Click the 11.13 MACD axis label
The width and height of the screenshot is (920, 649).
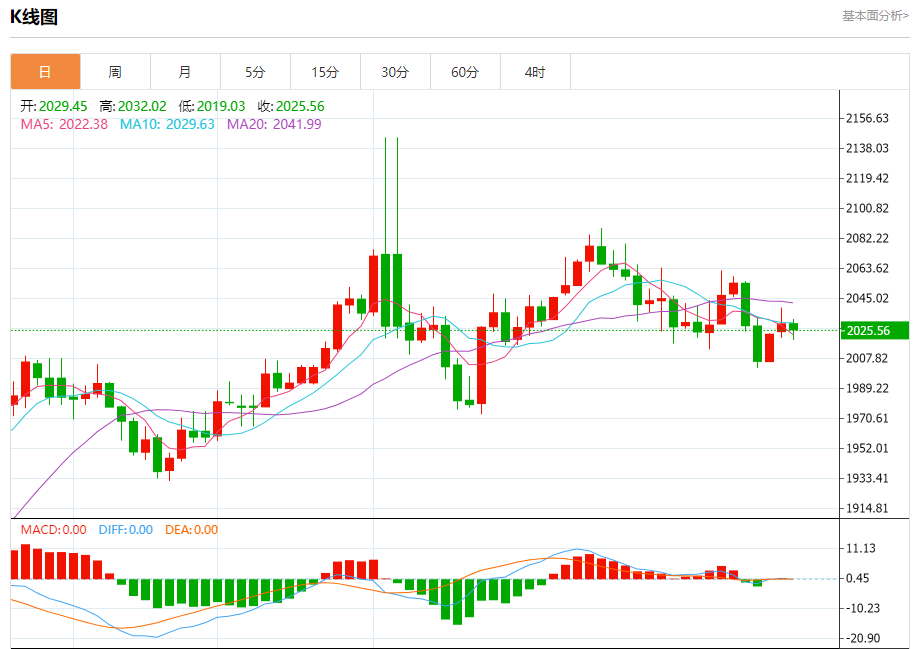(x=861, y=548)
